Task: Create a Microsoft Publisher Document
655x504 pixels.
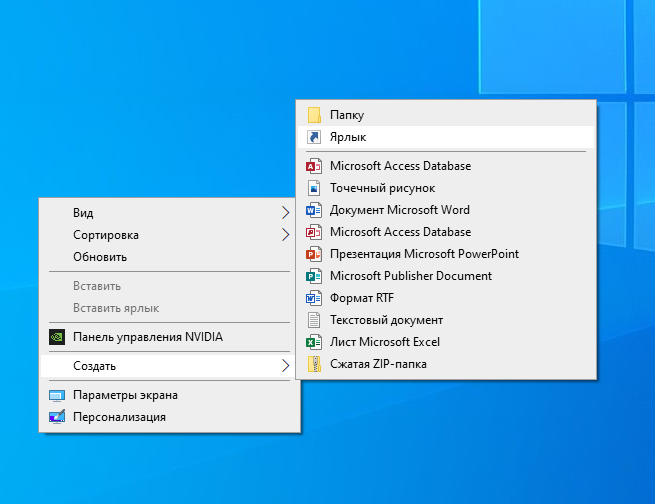Action: [446, 276]
